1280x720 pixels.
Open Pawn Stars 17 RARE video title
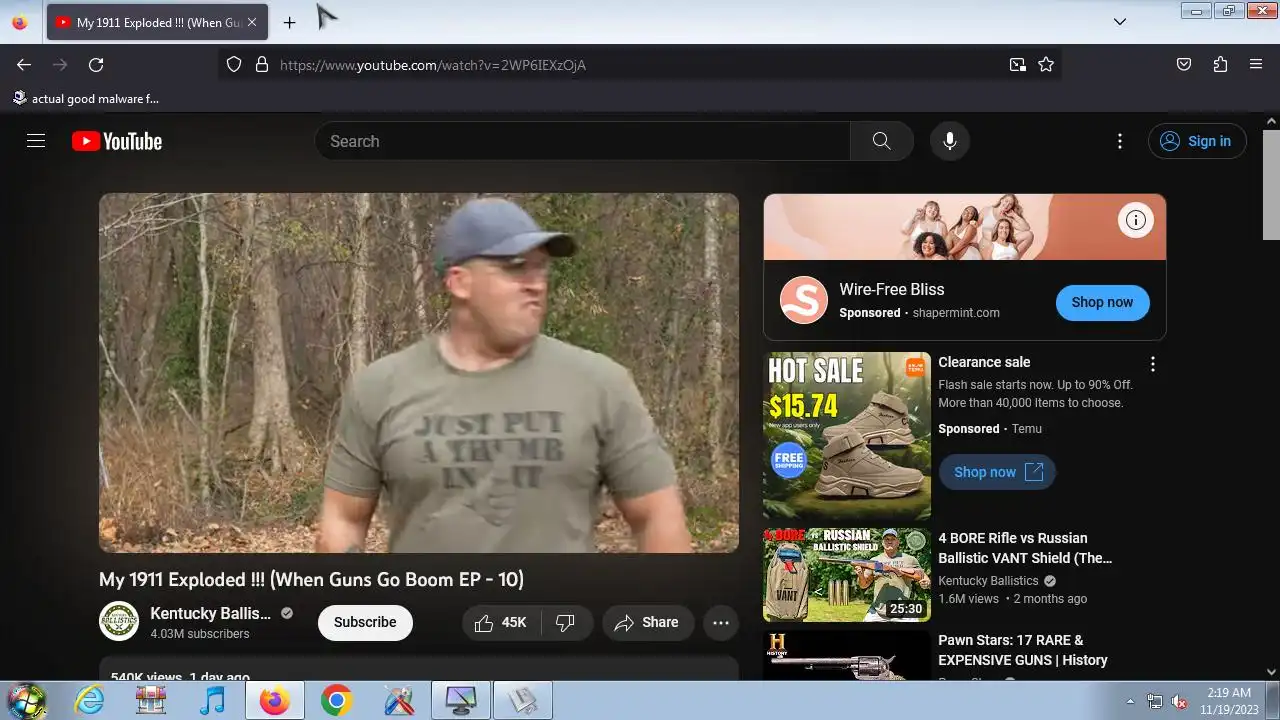(x=1023, y=650)
